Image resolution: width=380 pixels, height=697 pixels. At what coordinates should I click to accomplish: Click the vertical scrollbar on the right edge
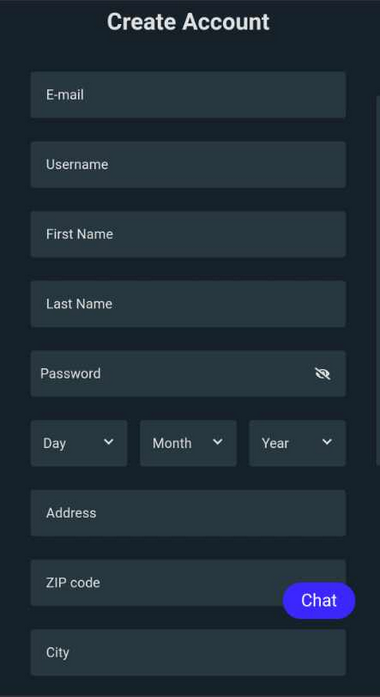tap(378, 280)
